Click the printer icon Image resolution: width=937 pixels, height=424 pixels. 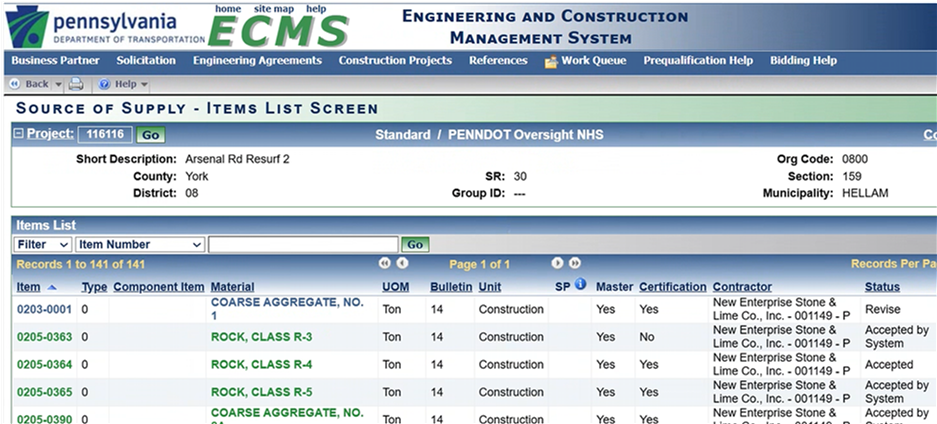76,84
